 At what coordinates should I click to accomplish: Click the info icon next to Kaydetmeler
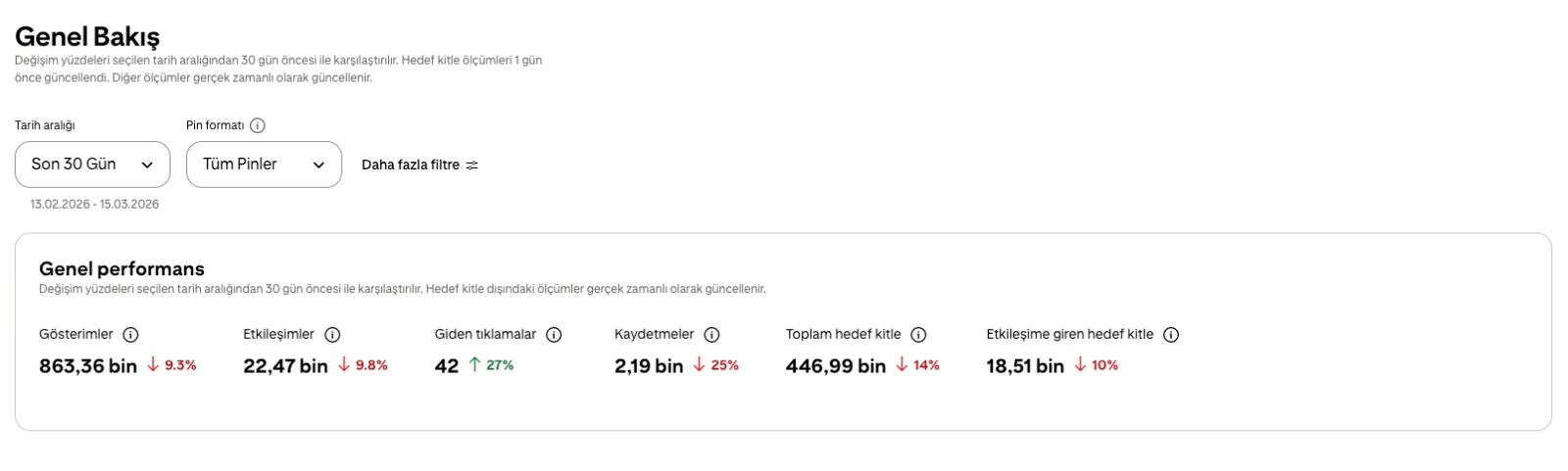(711, 335)
